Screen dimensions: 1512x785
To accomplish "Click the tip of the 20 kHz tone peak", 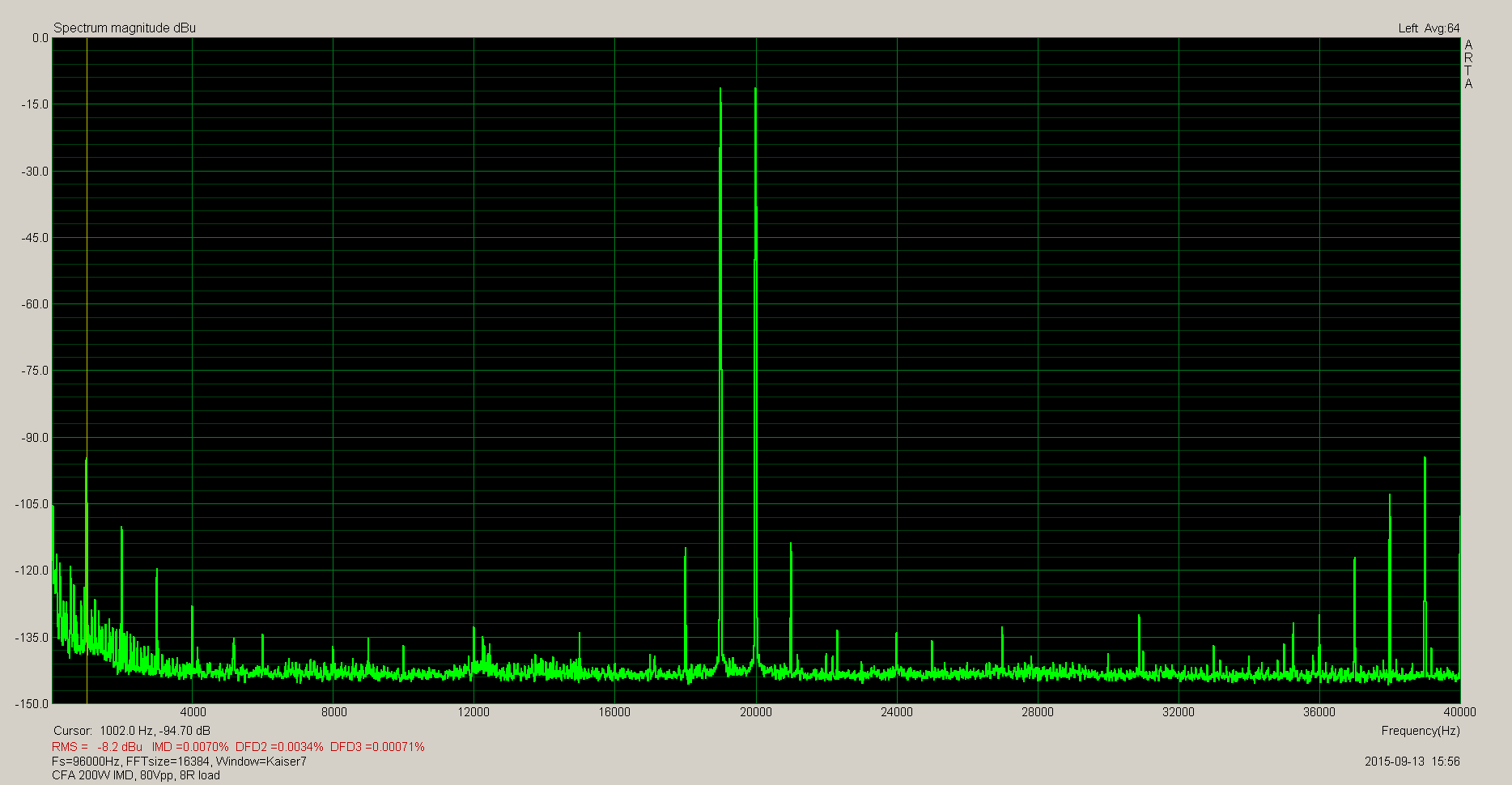I will click(755, 89).
